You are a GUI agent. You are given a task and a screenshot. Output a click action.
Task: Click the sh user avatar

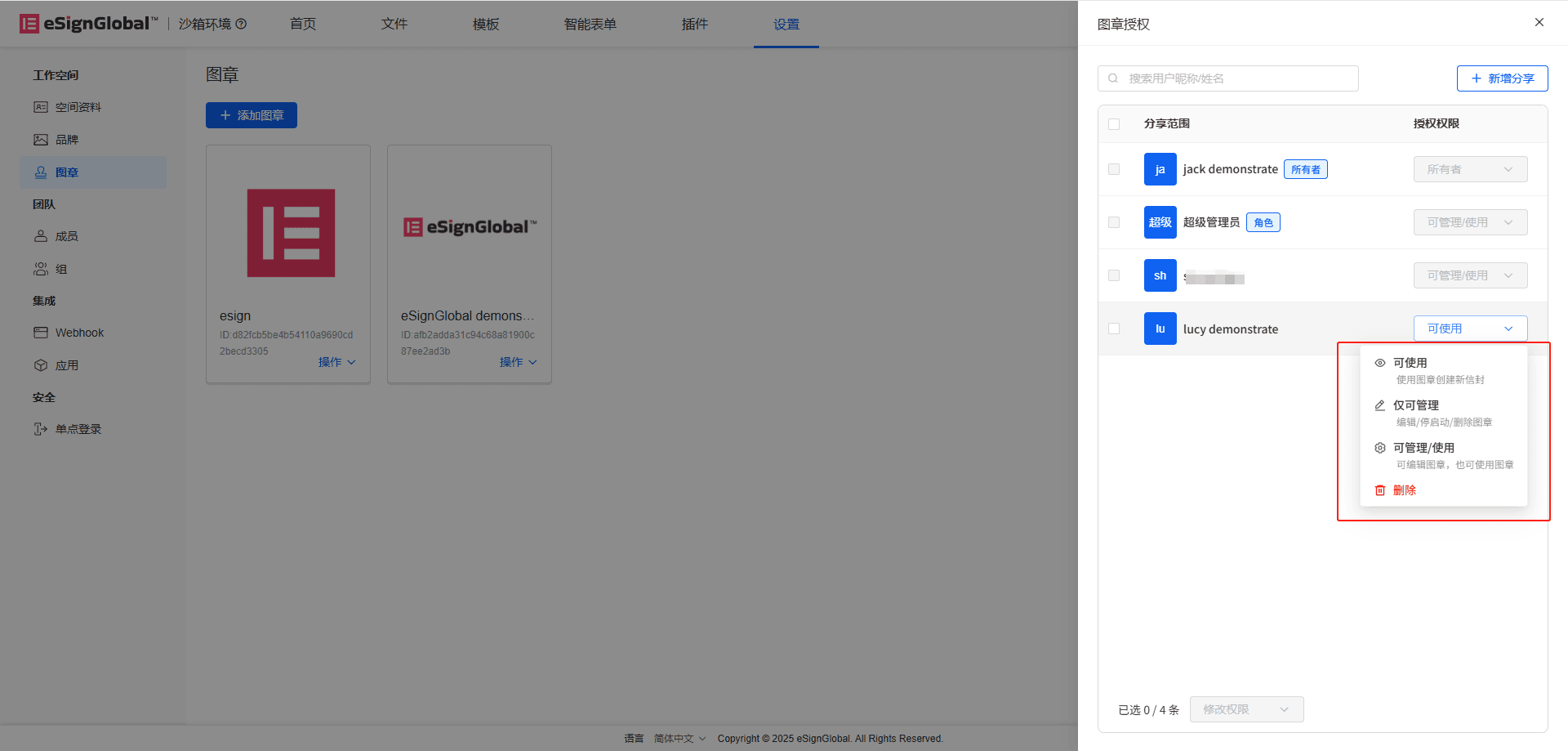[x=1160, y=275]
